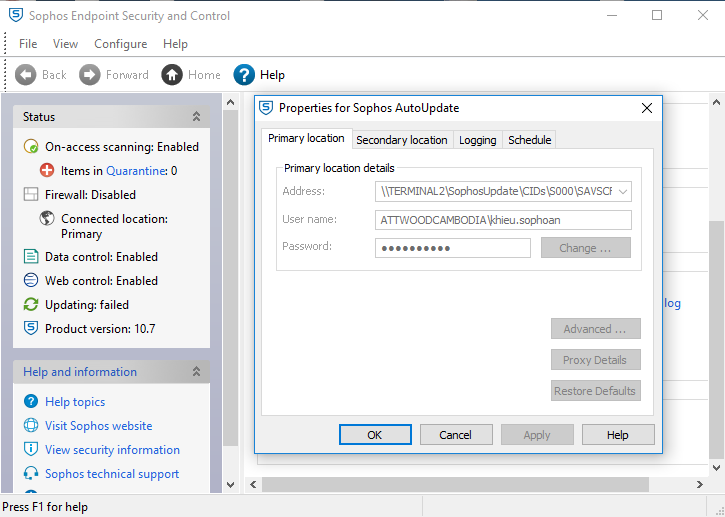Image resolution: width=725 pixels, height=517 pixels.
Task: Click the Sophos shield icon in AutoUpdate dialog title
Action: (266, 108)
